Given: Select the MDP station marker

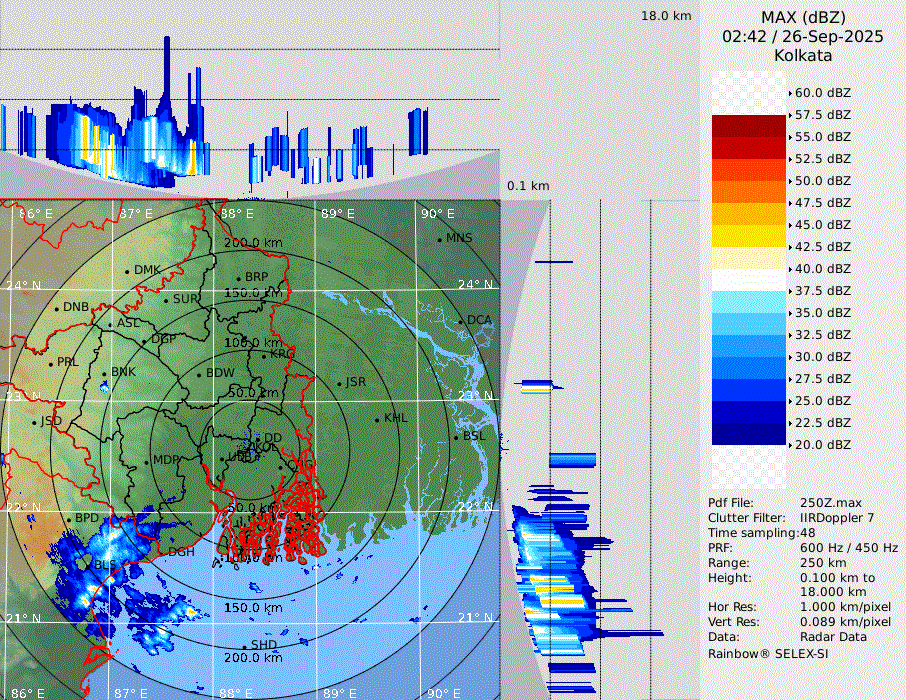Looking at the screenshot, I should 146,461.
